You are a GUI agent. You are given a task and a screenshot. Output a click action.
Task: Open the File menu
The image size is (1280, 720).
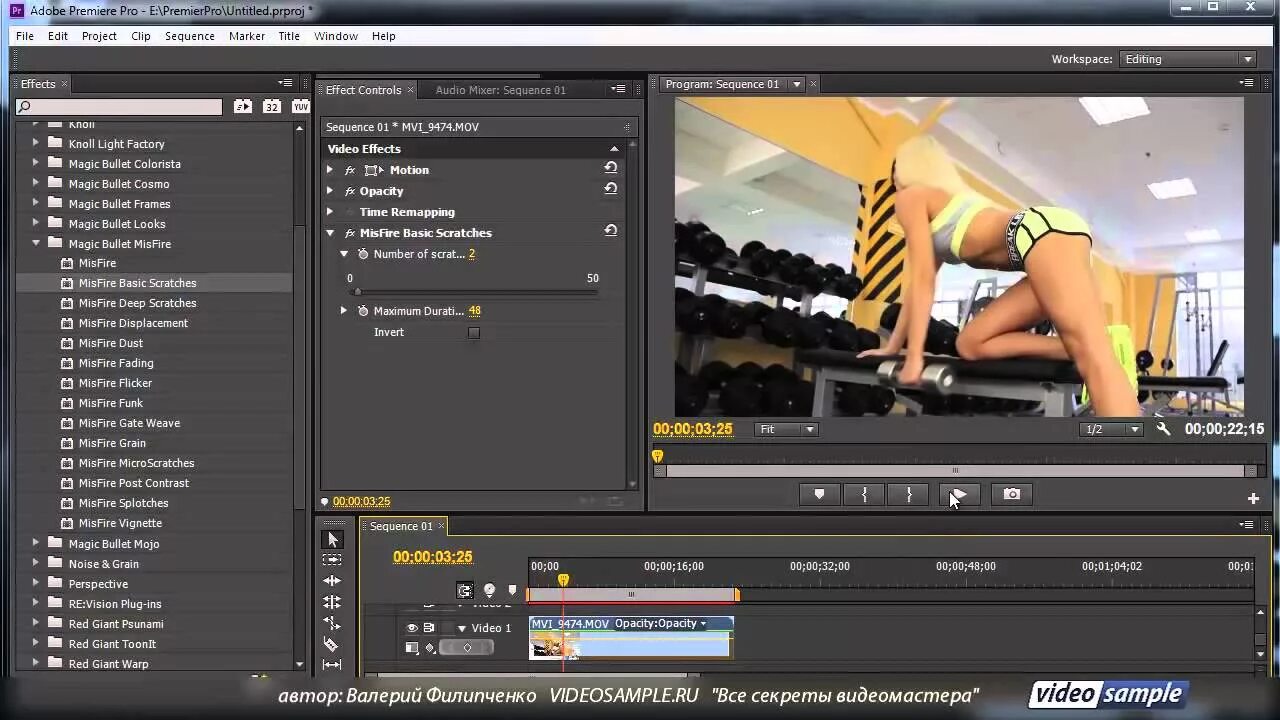click(x=25, y=36)
